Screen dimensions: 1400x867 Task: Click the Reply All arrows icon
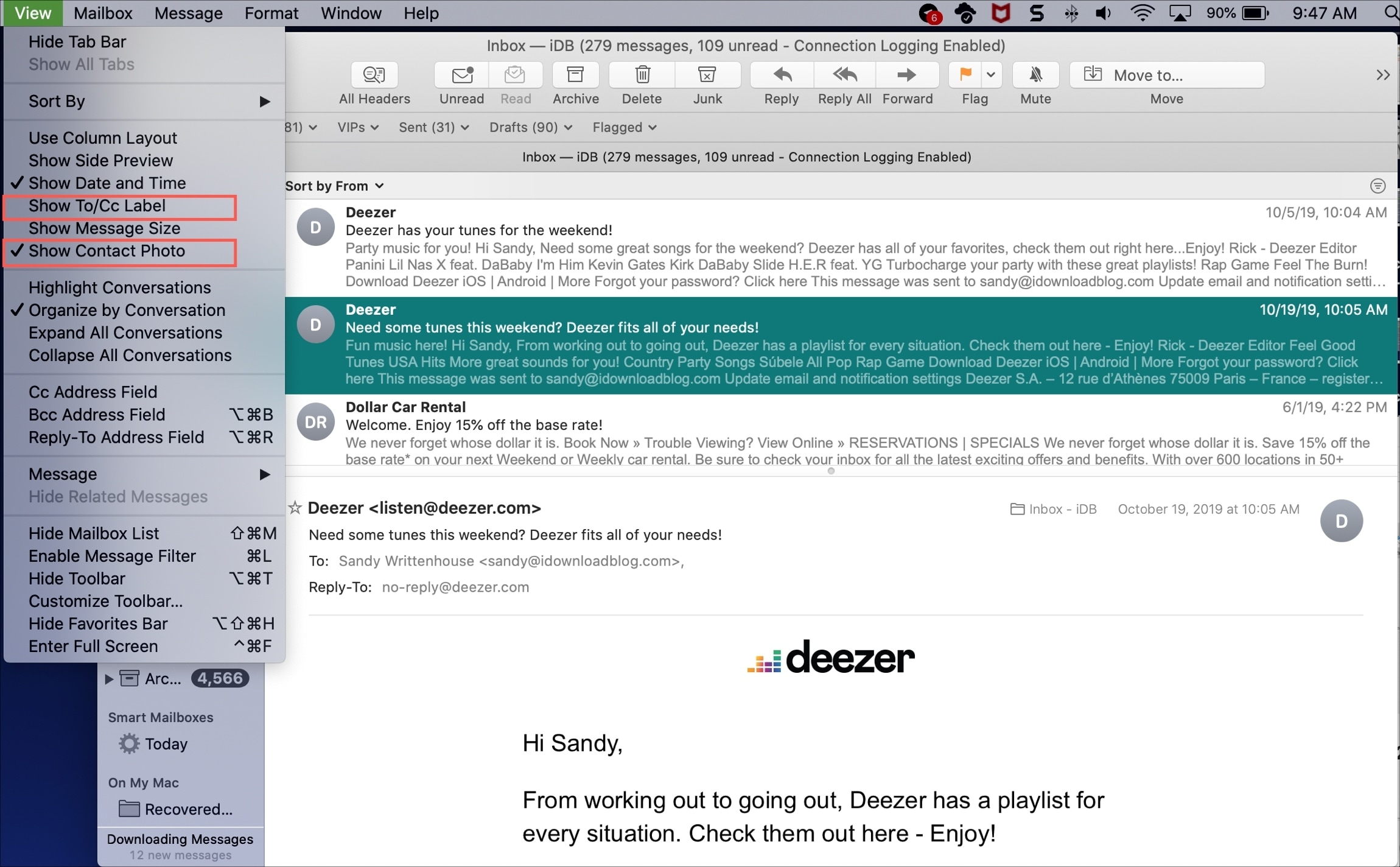(x=845, y=75)
